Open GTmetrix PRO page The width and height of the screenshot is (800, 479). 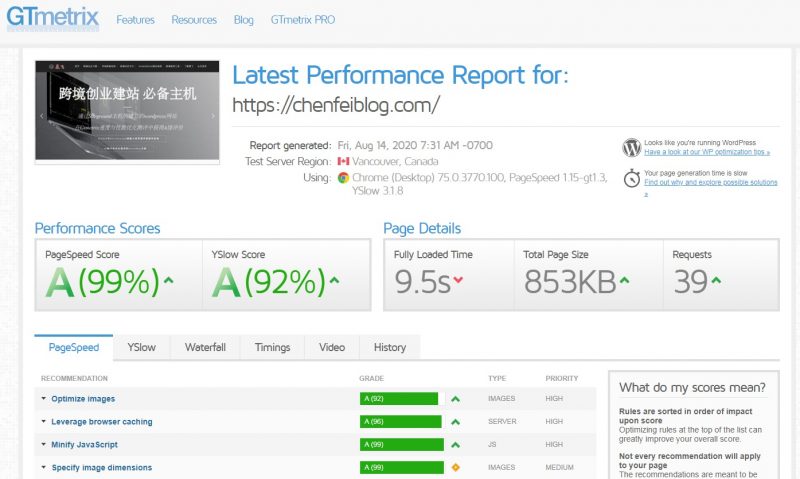(x=303, y=20)
